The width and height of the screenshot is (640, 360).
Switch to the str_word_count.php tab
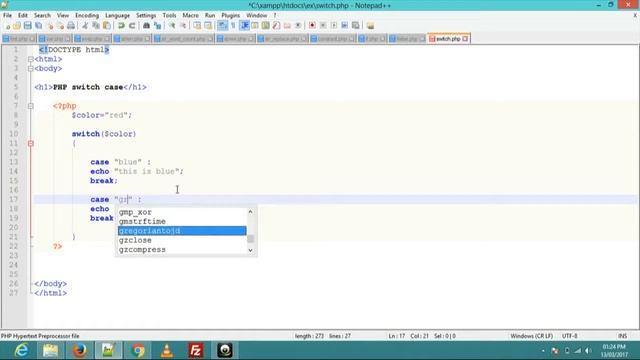click(x=184, y=39)
